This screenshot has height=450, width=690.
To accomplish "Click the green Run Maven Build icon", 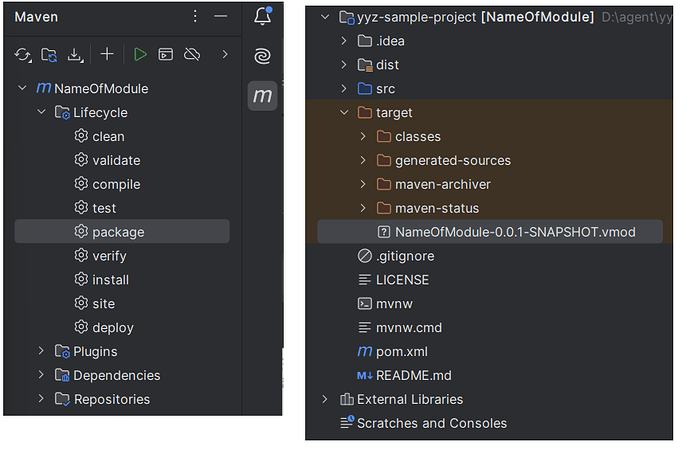I will (x=140, y=55).
